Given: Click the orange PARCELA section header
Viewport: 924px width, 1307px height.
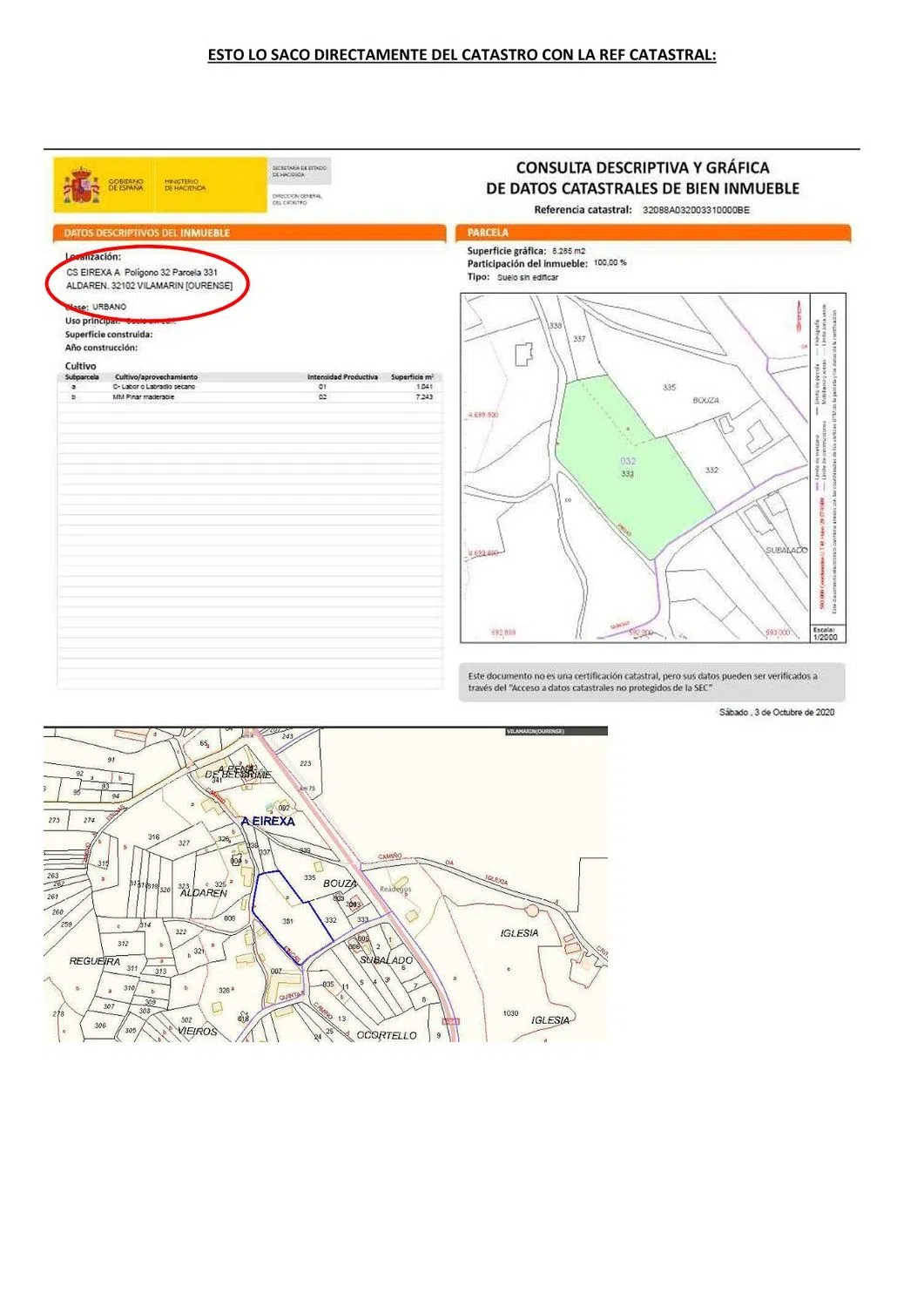Looking at the screenshot, I should click(x=652, y=233).
